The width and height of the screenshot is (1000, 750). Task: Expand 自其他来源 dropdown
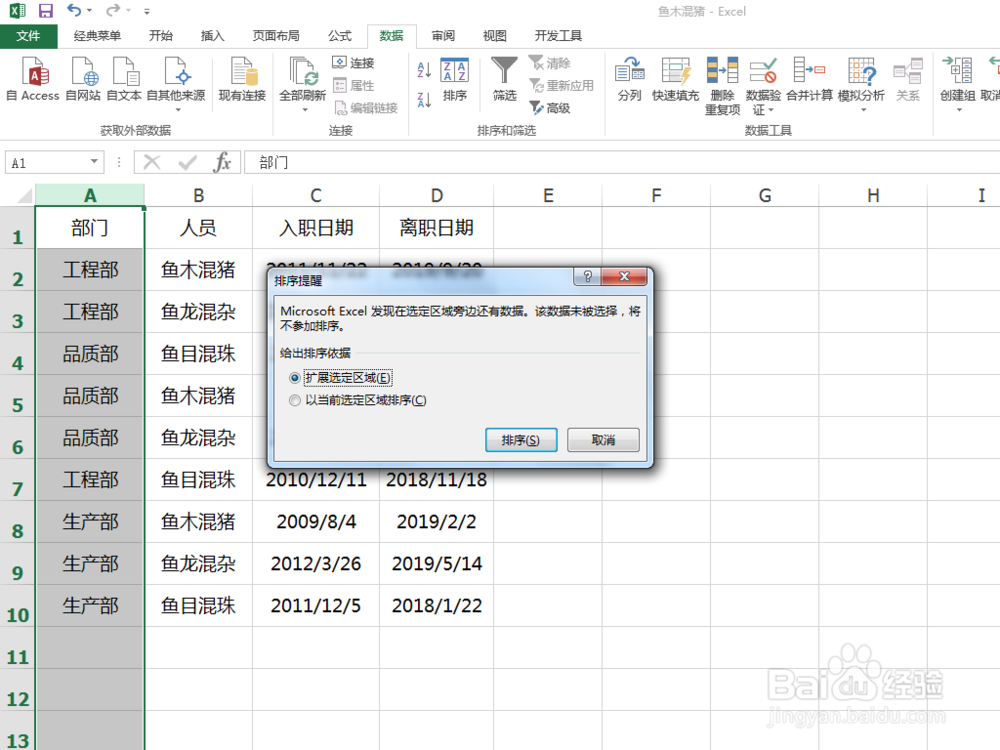click(x=178, y=110)
